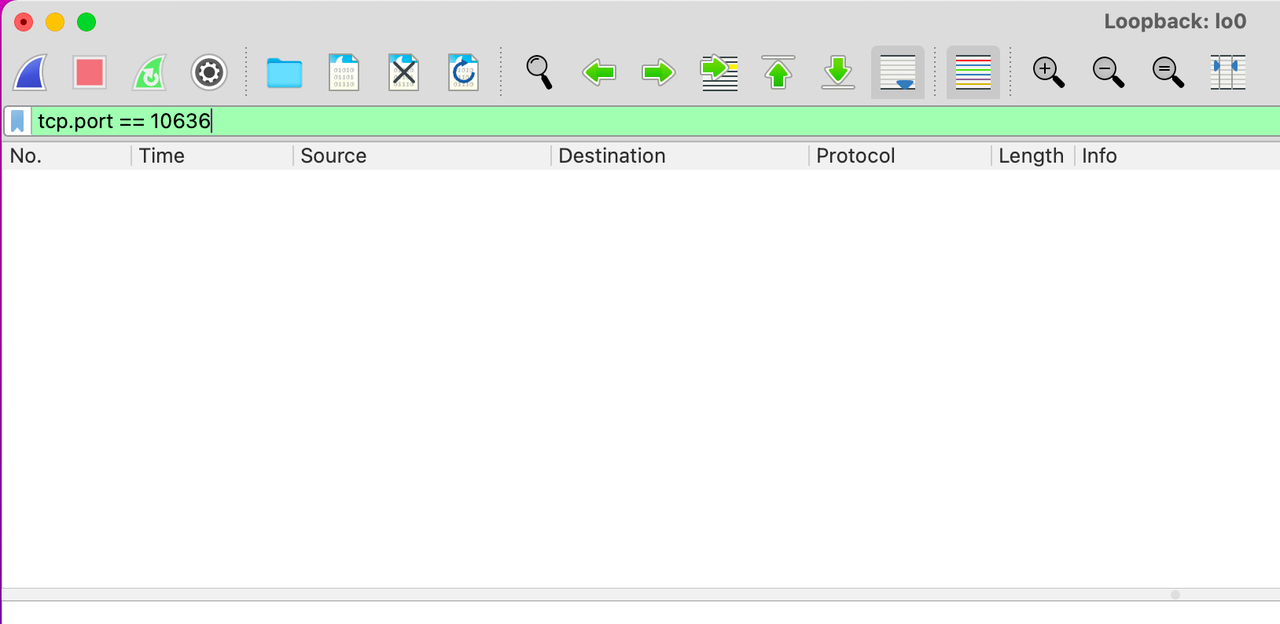Toggle packet list colorization
The image size is (1280, 624).
tap(973, 72)
